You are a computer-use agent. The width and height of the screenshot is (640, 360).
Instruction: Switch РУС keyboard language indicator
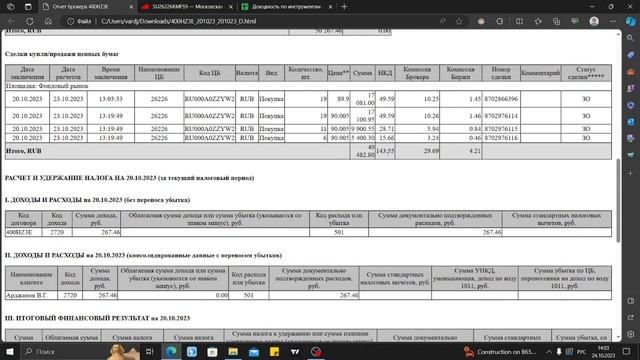[x=582, y=351]
